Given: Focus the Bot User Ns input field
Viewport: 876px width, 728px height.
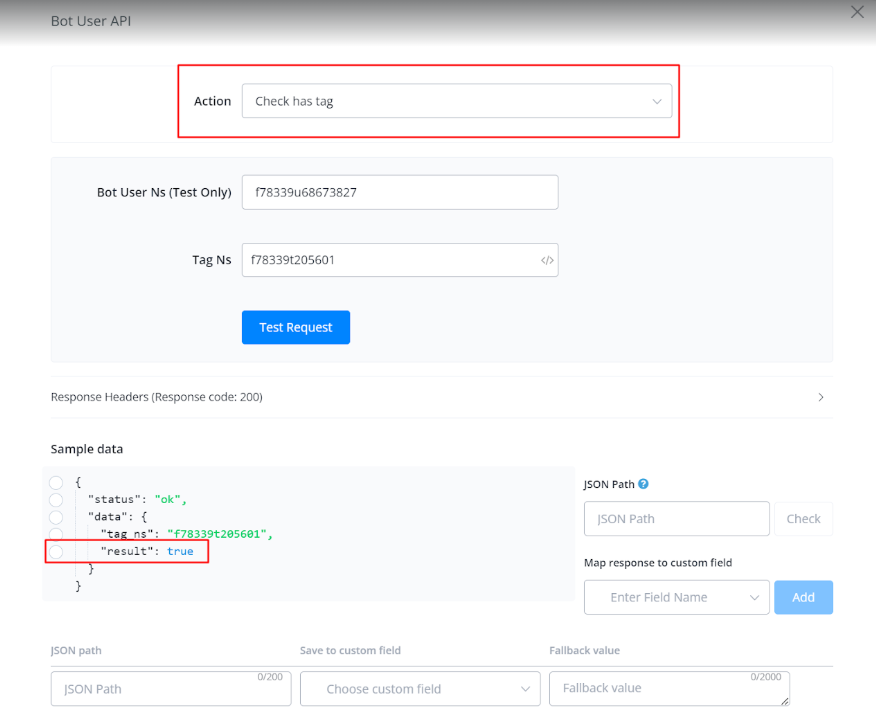Looking at the screenshot, I should click(x=399, y=192).
